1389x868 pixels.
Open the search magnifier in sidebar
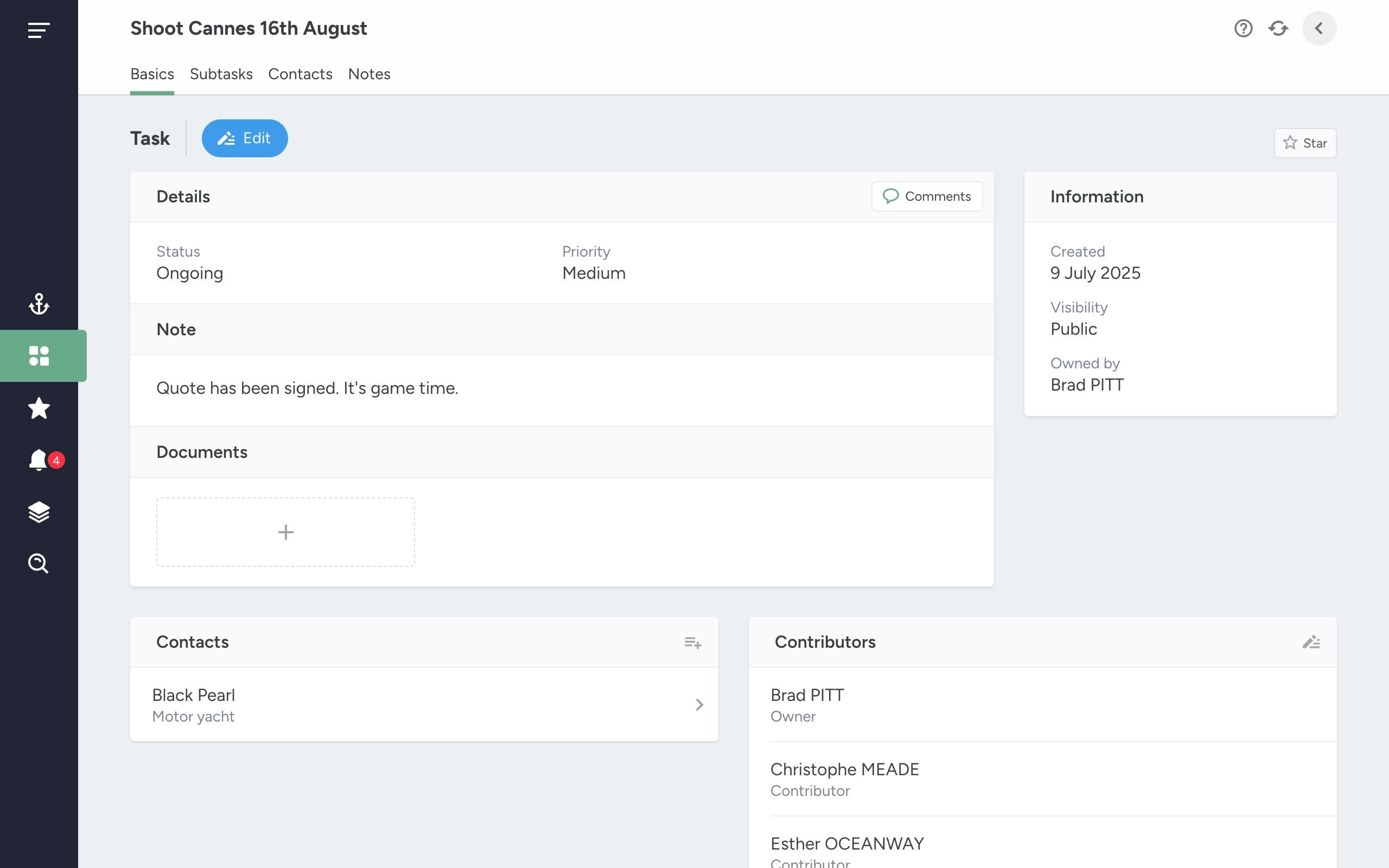[39, 563]
